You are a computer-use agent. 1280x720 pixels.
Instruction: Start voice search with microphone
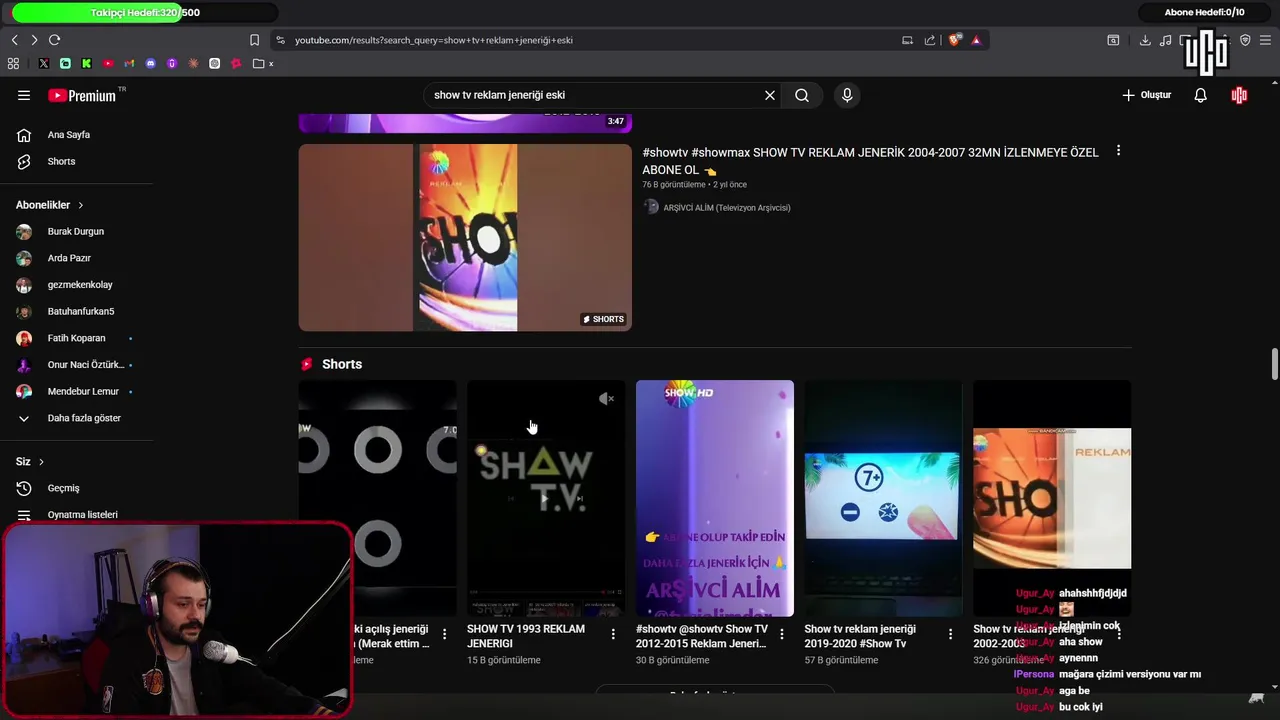(847, 95)
